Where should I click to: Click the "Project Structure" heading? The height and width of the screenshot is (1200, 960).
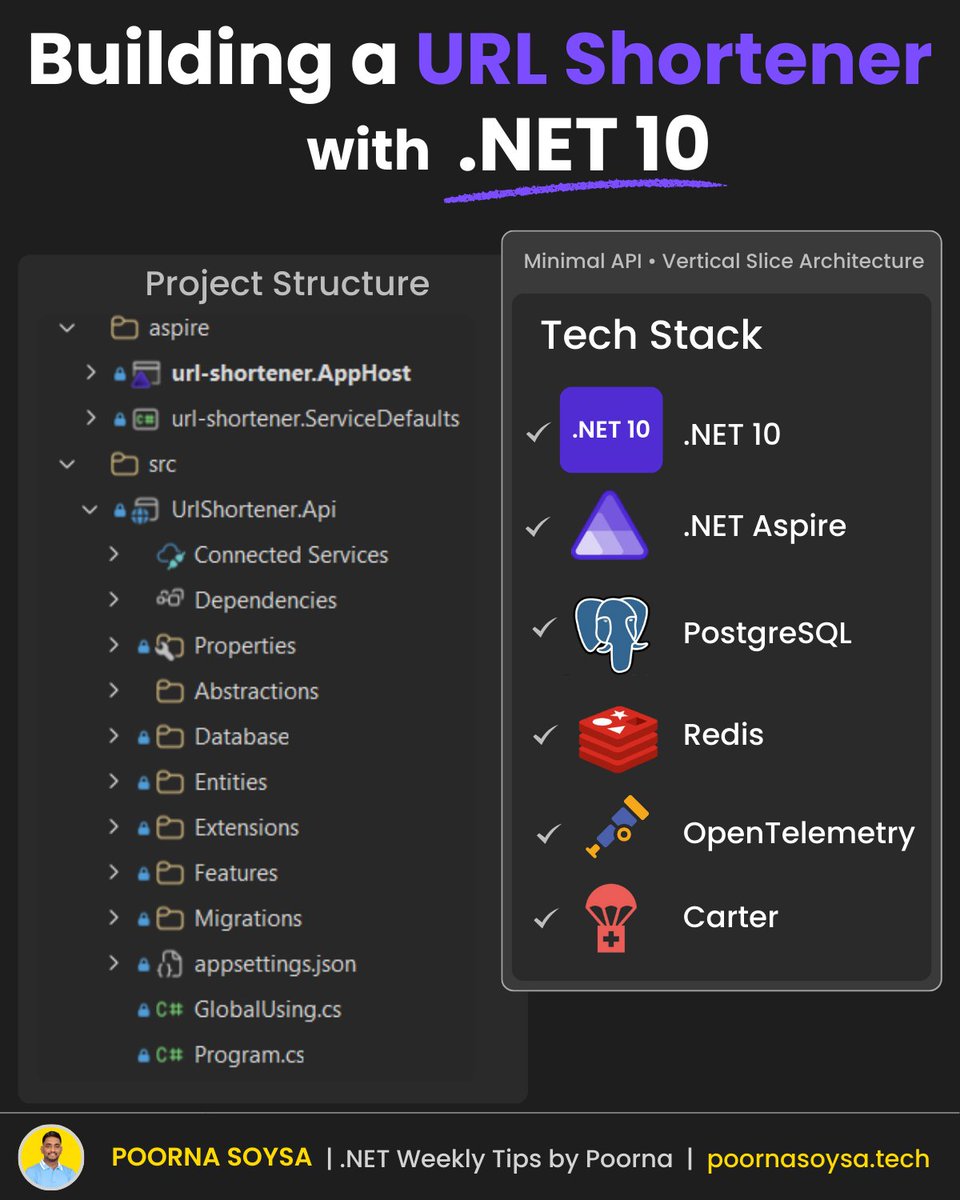tap(287, 284)
